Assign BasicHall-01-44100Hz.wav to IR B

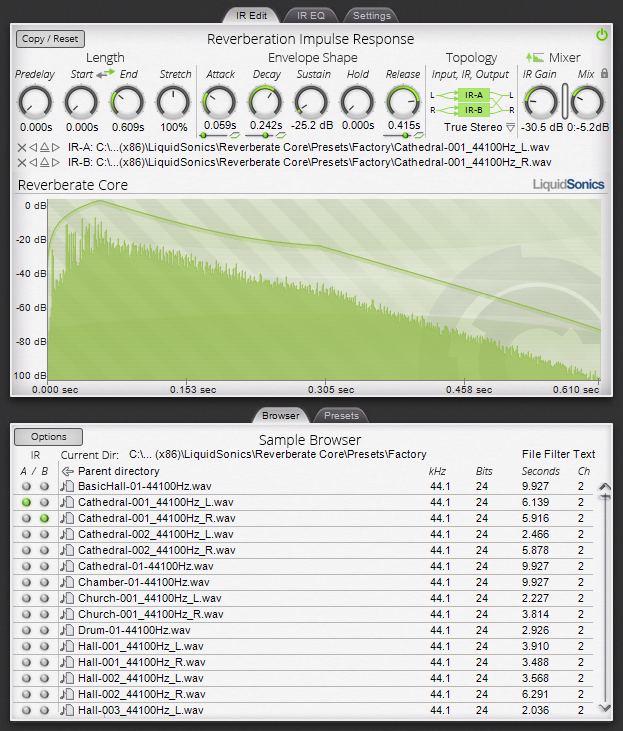(x=44, y=487)
